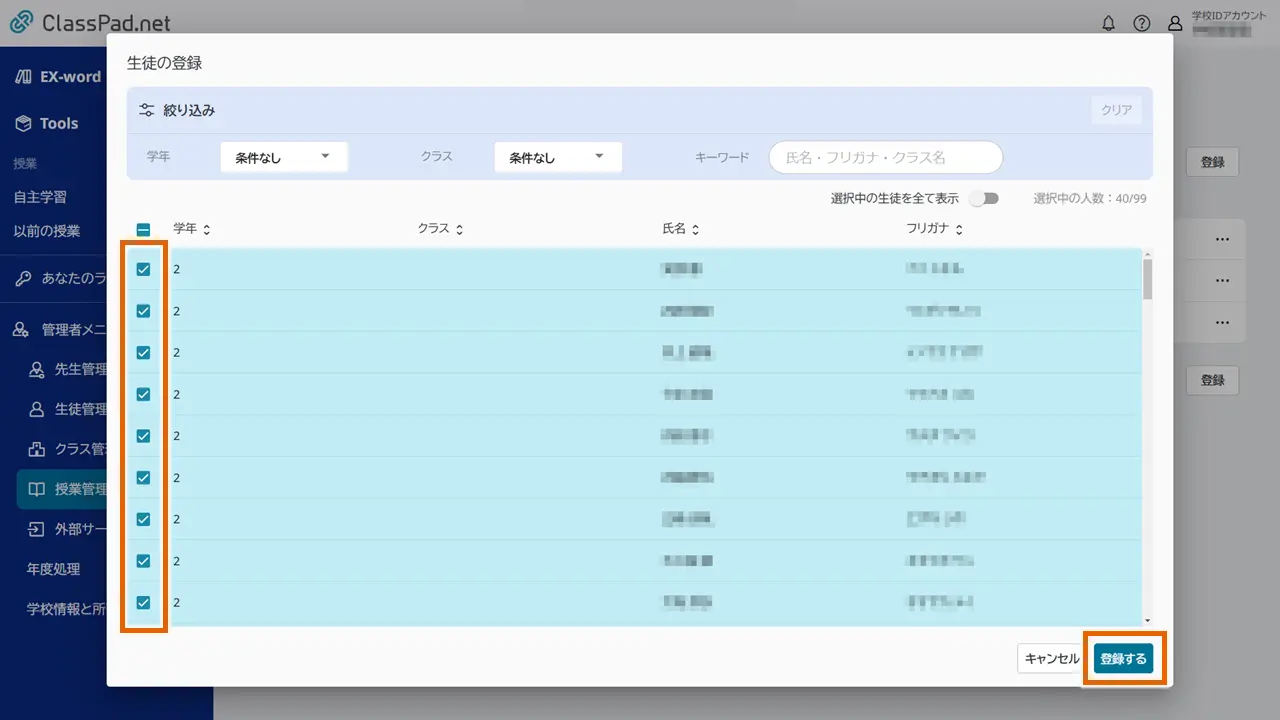Open the クラス condition dropdown
1280x720 pixels.
557,157
